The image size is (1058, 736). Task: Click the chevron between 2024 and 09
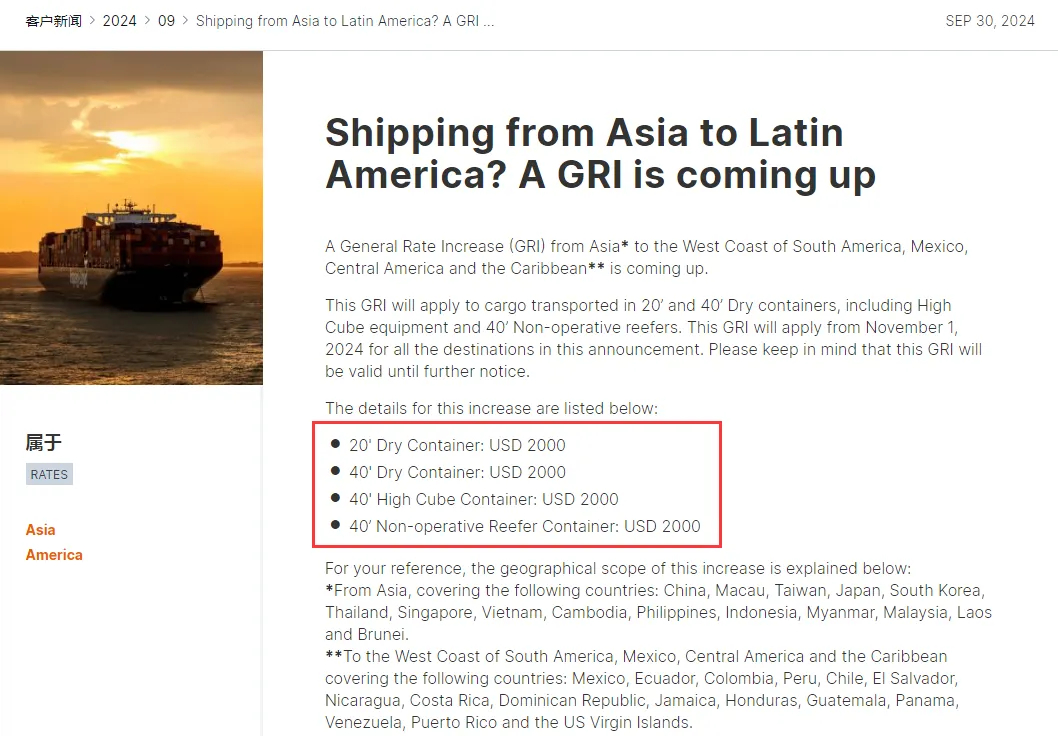coord(147,21)
